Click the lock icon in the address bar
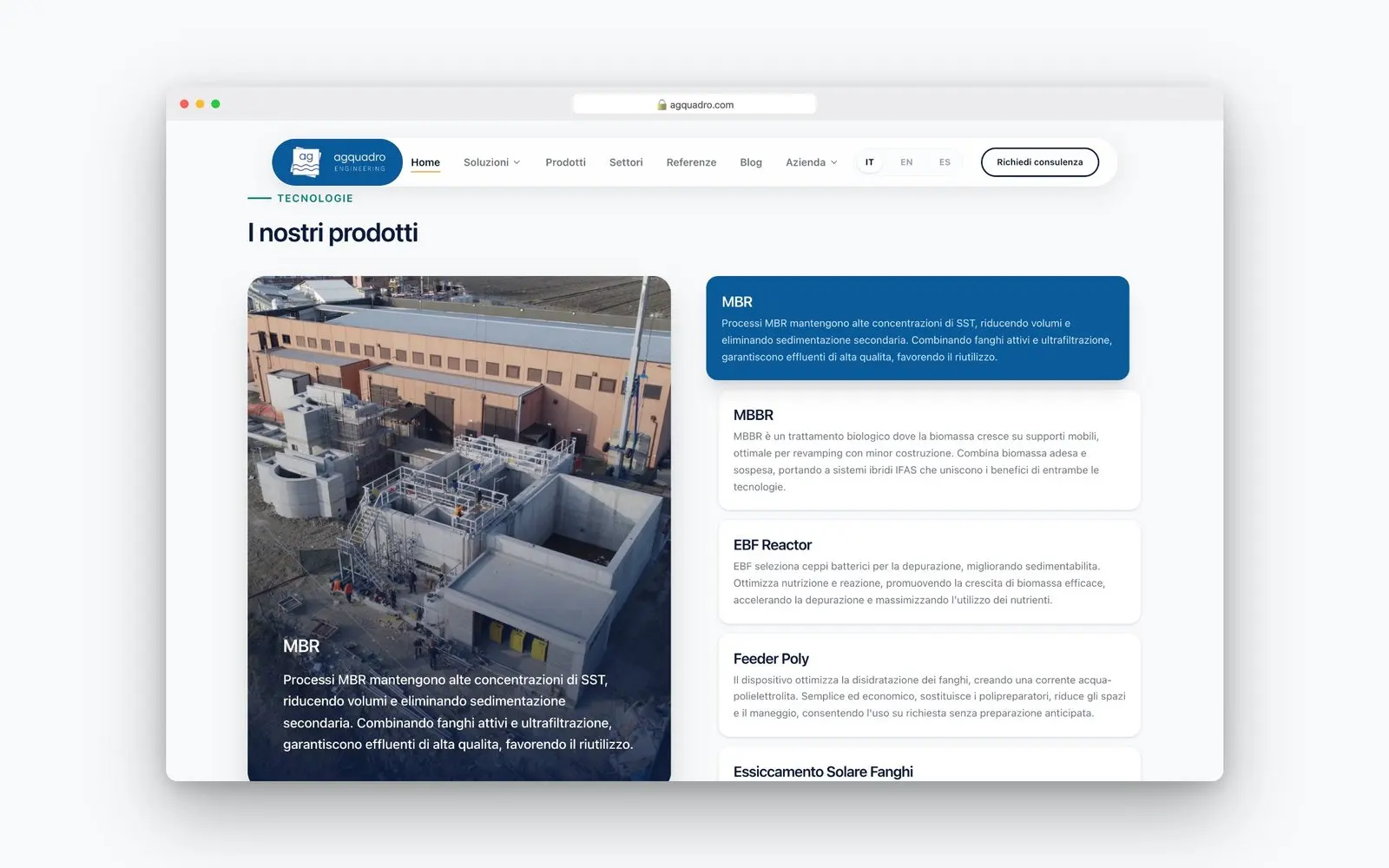Screen dimensions: 1389x868 coord(662,105)
